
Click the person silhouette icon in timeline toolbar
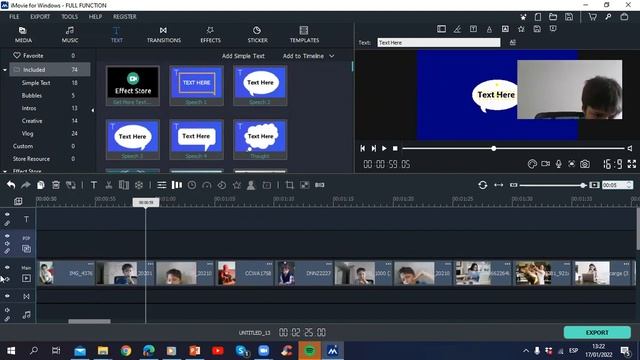tap(251, 185)
